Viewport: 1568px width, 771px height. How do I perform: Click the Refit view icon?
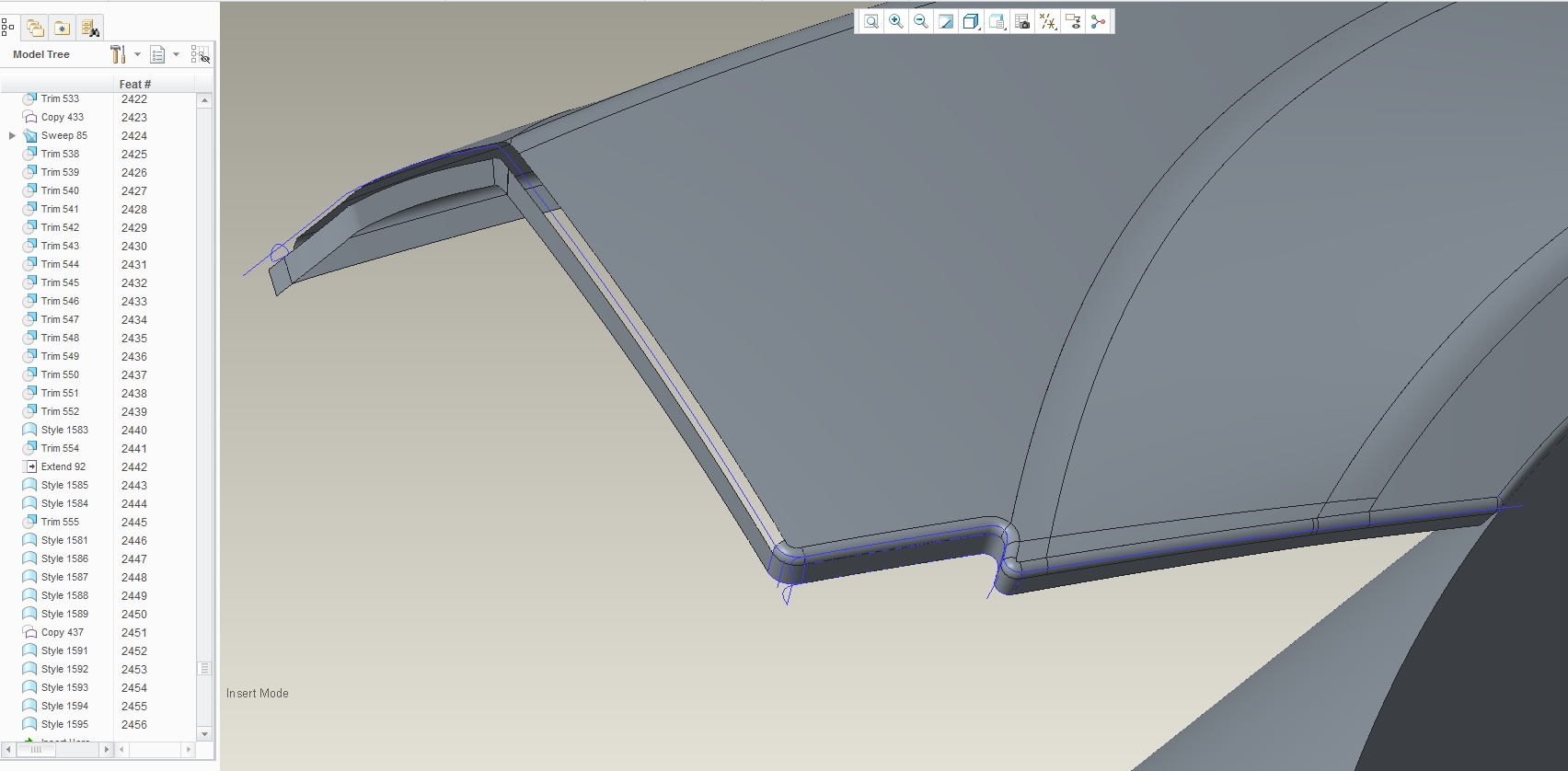pyautogui.click(x=870, y=22)
